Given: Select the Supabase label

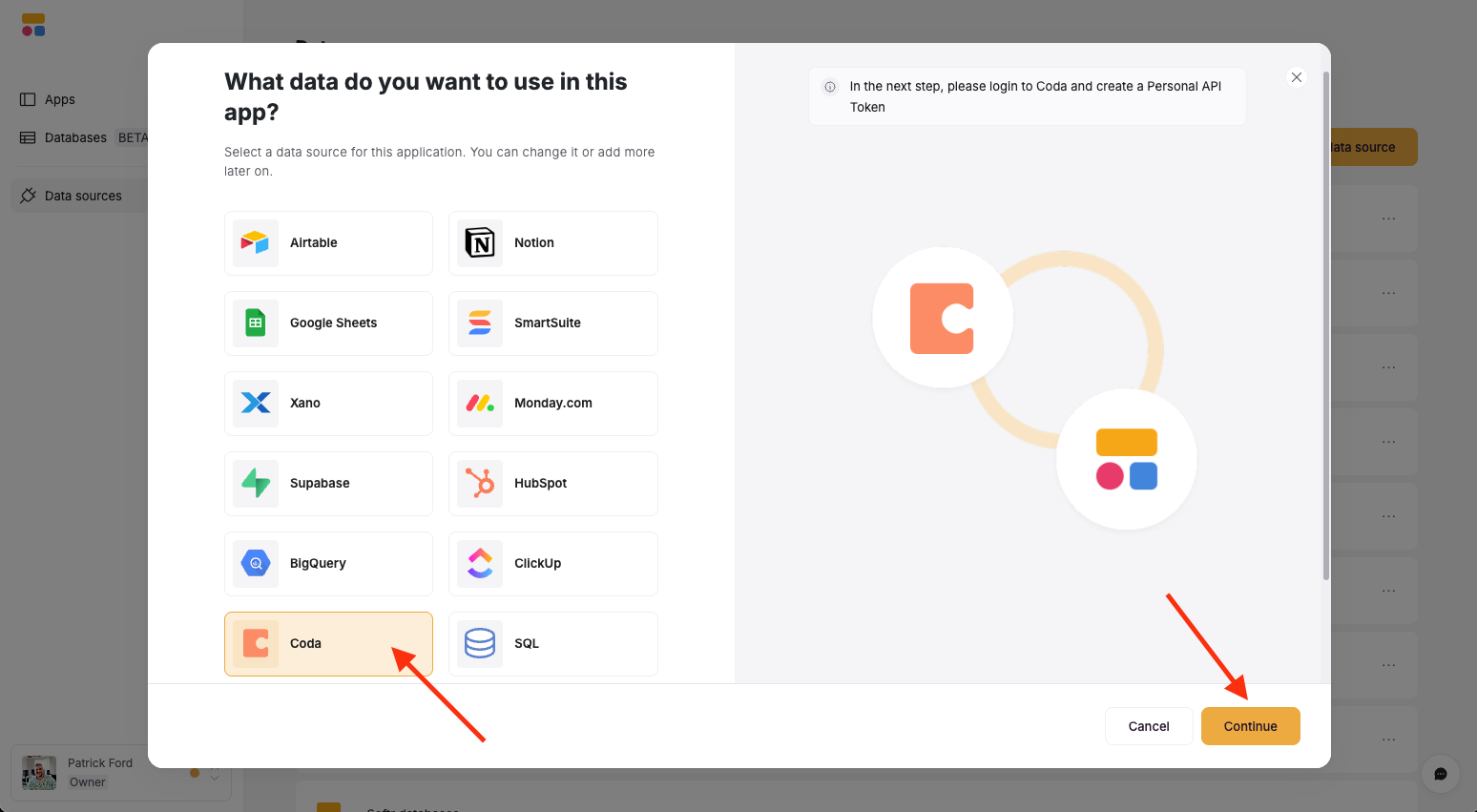Looking at the screenshot, I should coord(320,483).
